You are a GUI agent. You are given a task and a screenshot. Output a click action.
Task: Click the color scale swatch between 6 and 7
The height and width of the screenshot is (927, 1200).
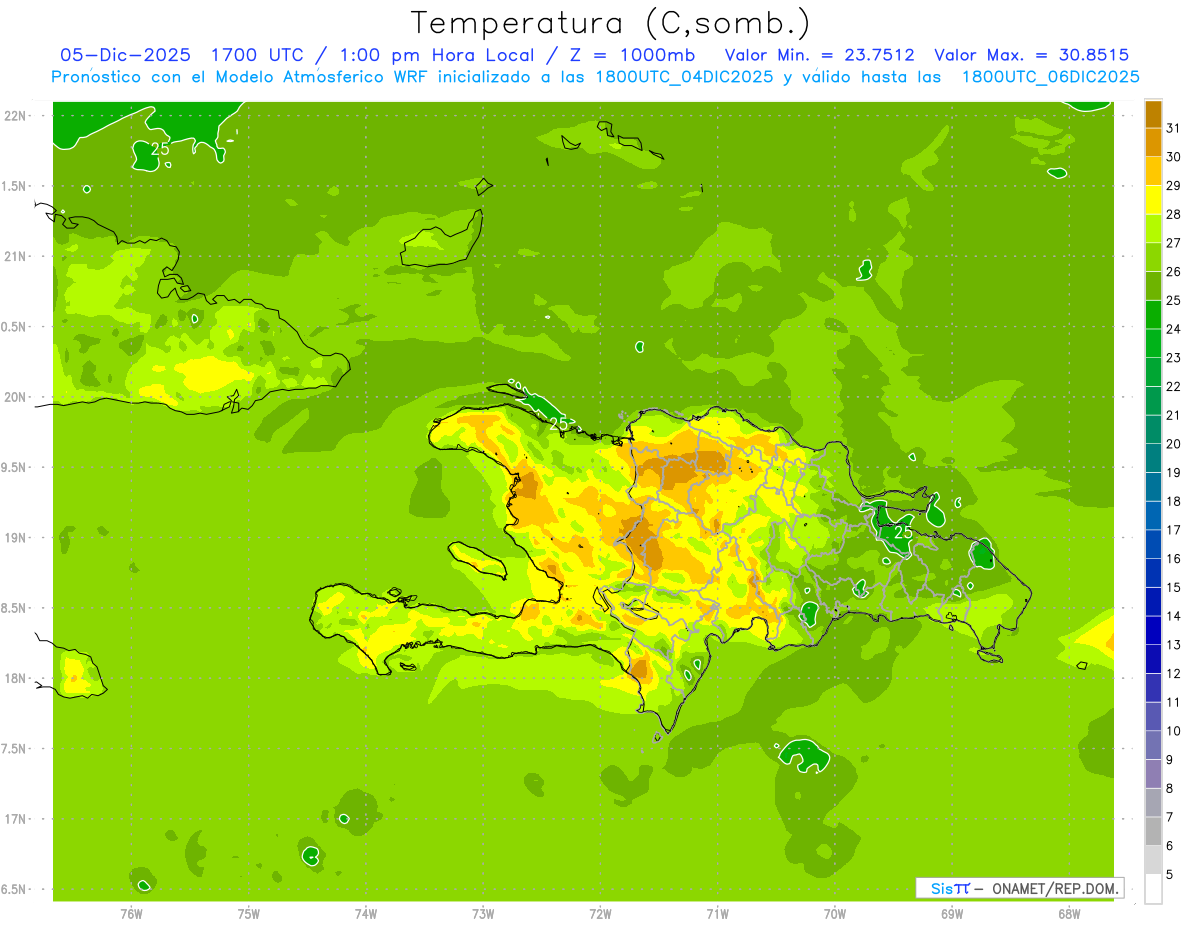pos(1153,832)
